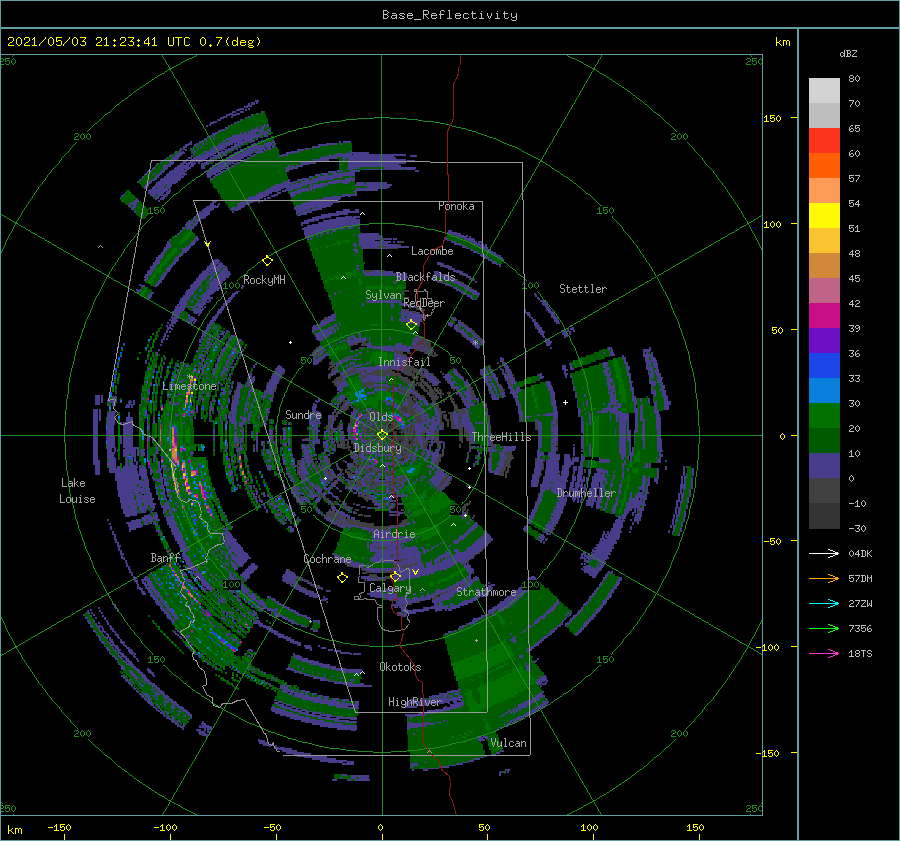Viewport: 900px width, 841px height.
Task: Click the magenta swatch in dBZ legend
Action: point(824,315)
